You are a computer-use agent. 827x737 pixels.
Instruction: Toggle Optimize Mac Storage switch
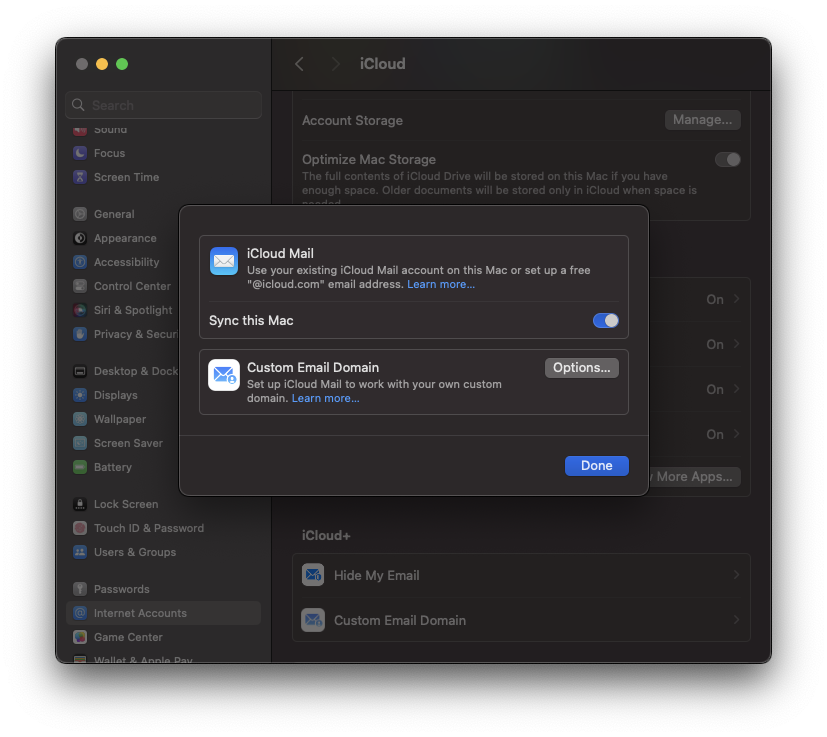727,159
